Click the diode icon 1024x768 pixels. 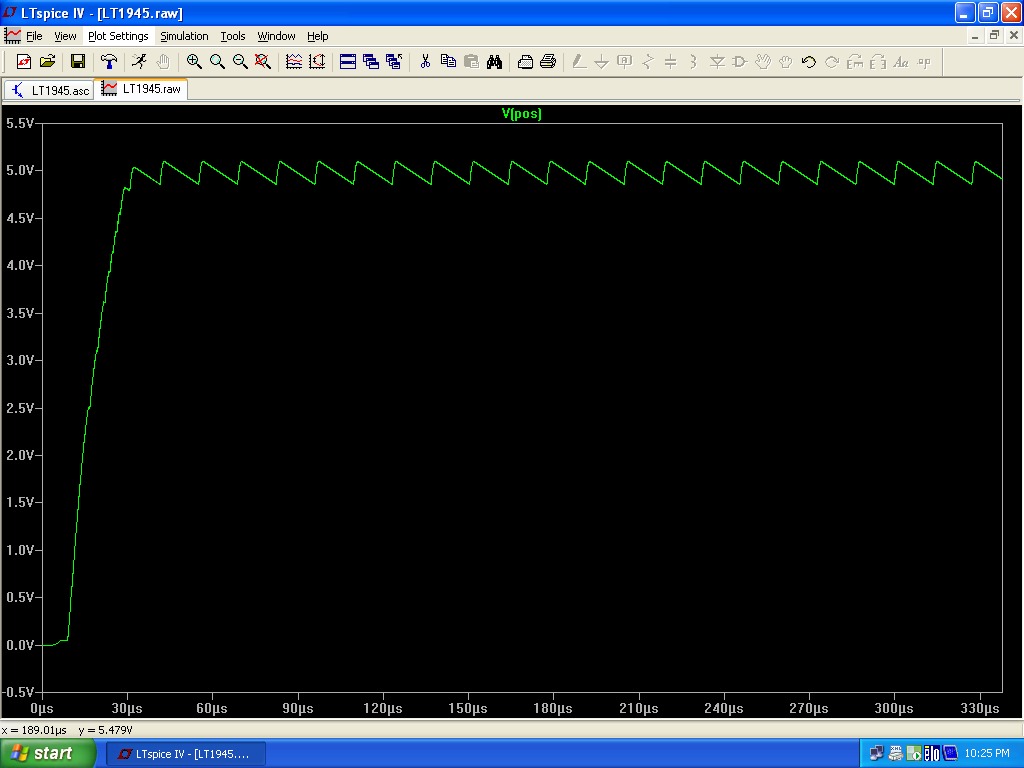click(717, 61)
